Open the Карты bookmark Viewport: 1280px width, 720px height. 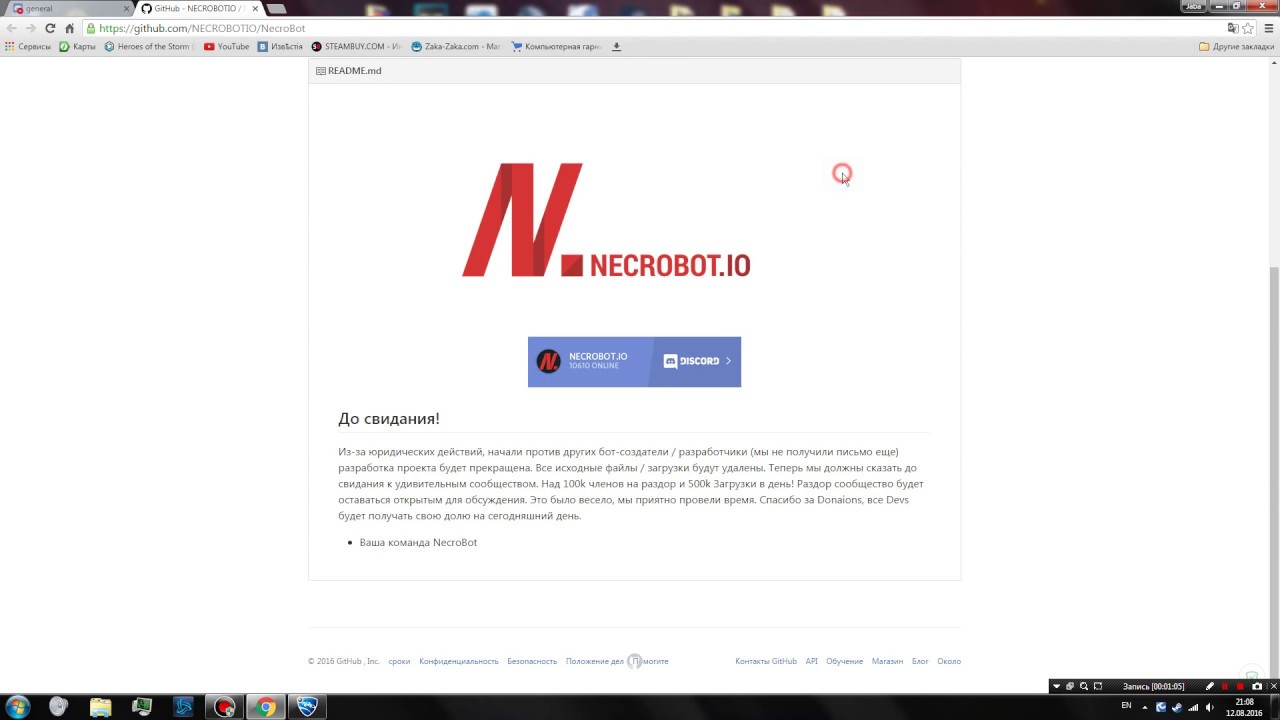[x=78, y=46]
